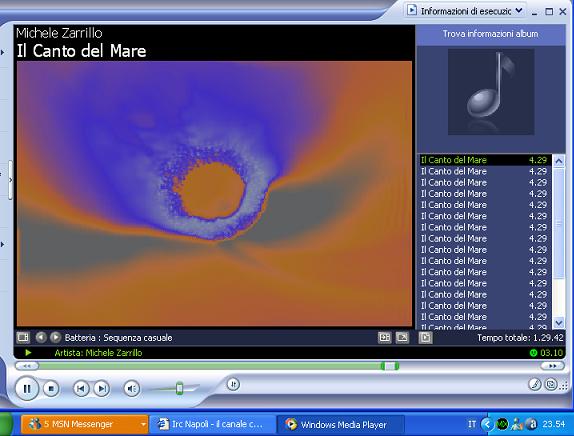
Task: Toggle the playlist pane icon
Action: click(x=425, y=338)
